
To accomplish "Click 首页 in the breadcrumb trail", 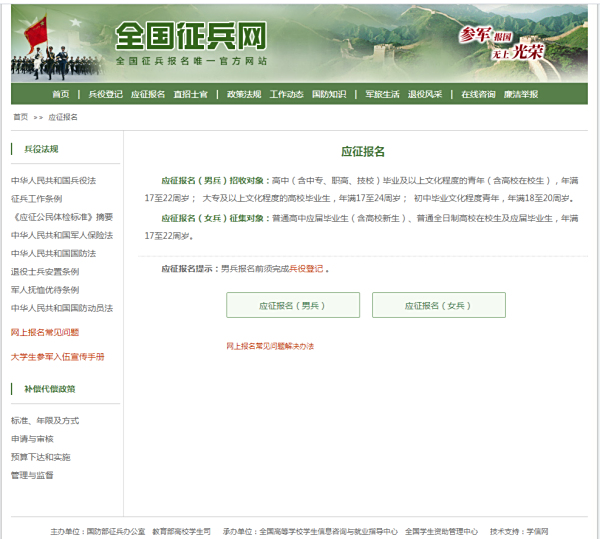I will point(20,117).
